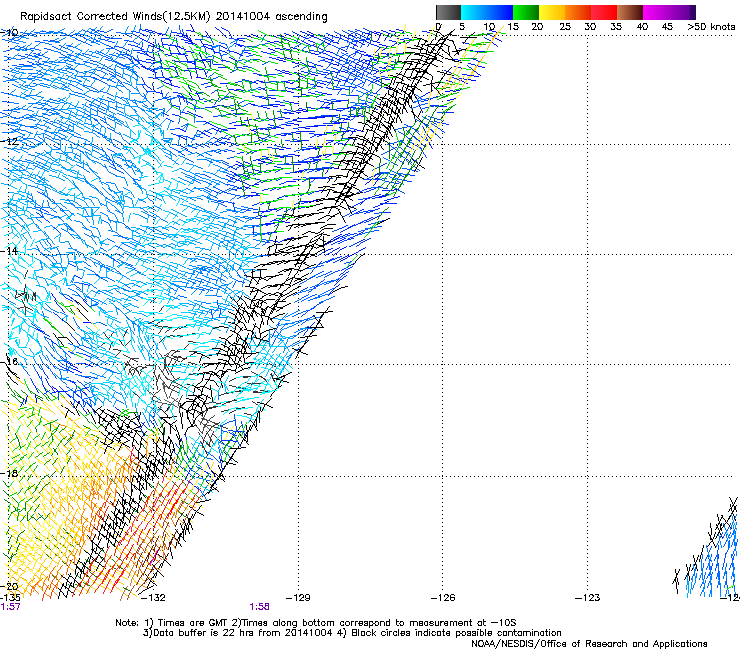This screenshot has width=740, height=650.
Task: Click the '20141004 ascending' date text
Action: click(x=272, y=17)
